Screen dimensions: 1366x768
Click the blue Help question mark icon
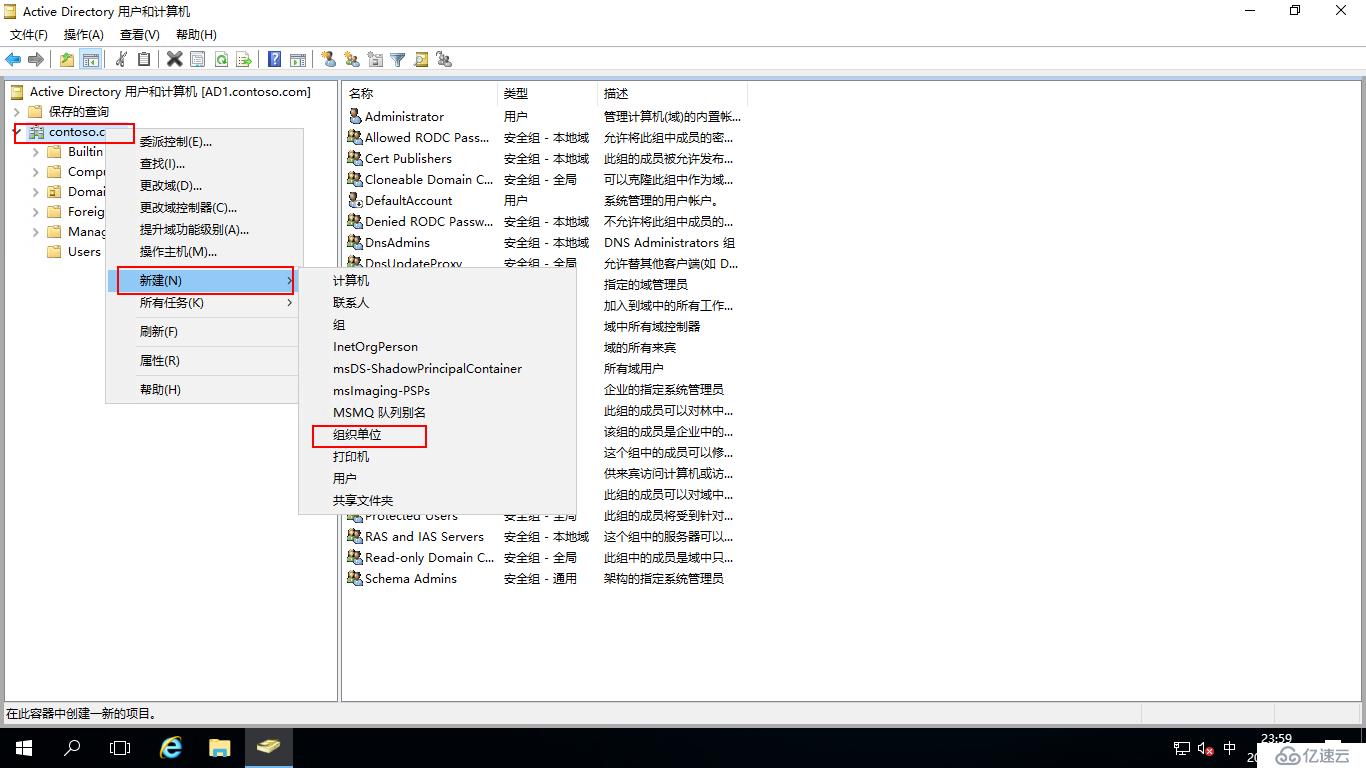click(274, 60)
